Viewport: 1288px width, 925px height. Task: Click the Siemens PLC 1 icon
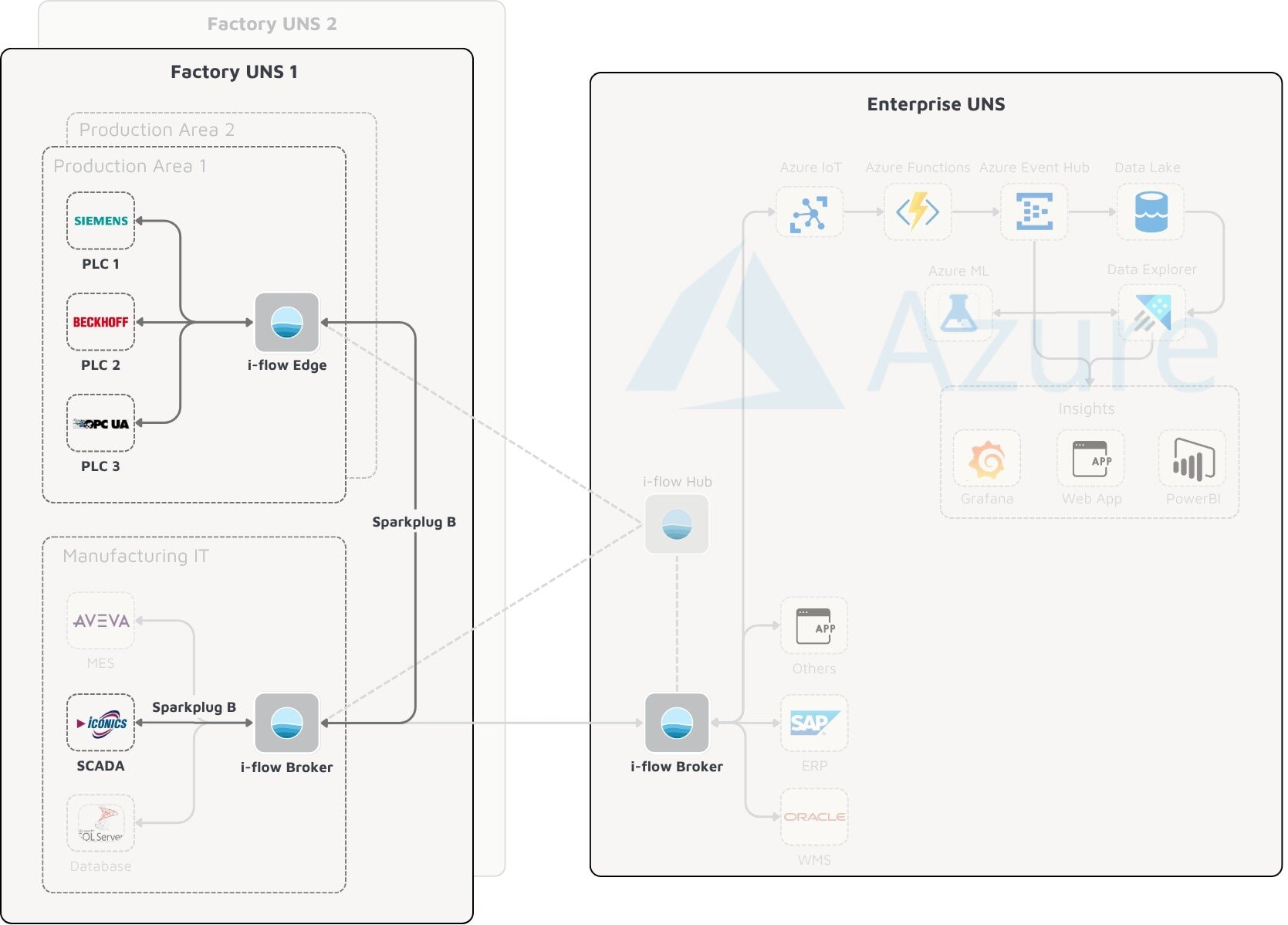point(101,221)
